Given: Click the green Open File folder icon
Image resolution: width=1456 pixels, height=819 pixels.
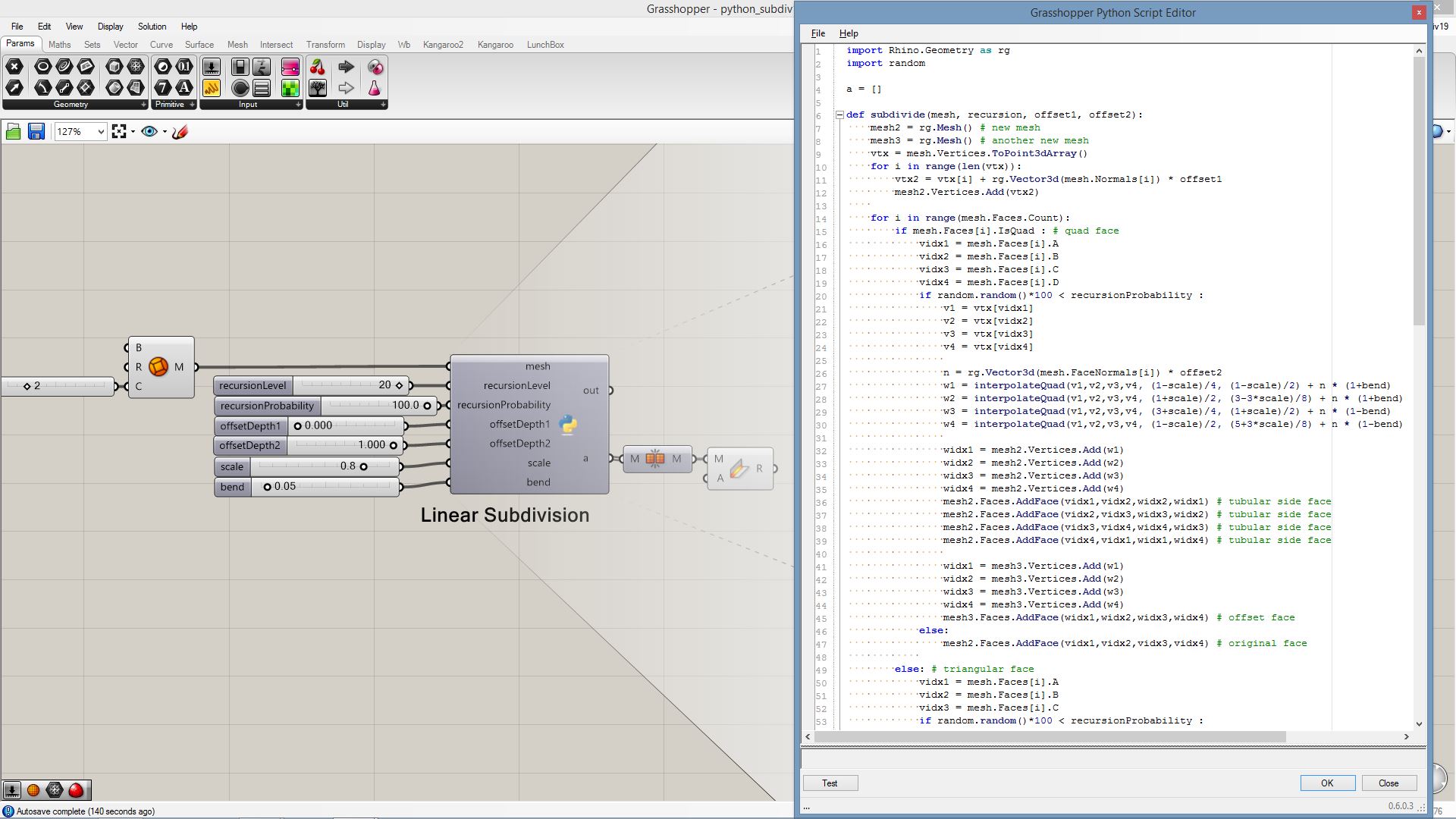Looking at the screenshot, I should coord(13,132).
